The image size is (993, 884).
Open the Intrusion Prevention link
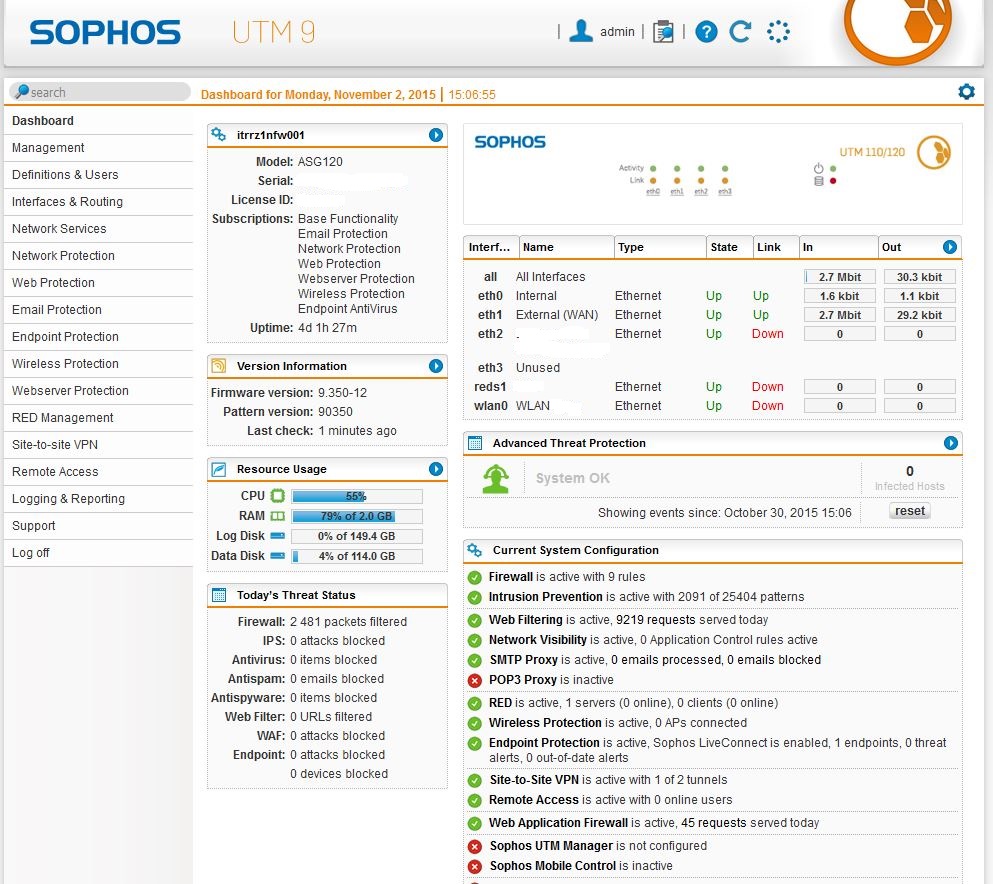[545, 597]
